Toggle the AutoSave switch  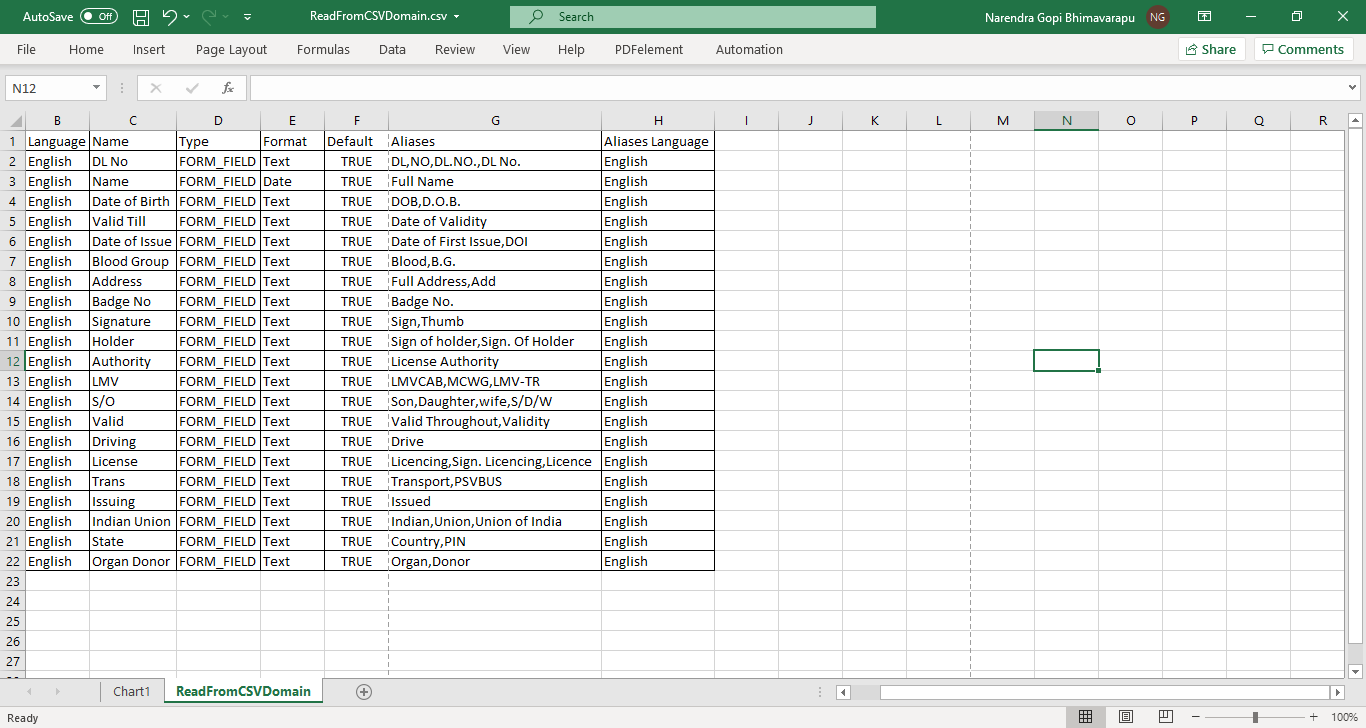pyautogui.click(x=98, y=17)
